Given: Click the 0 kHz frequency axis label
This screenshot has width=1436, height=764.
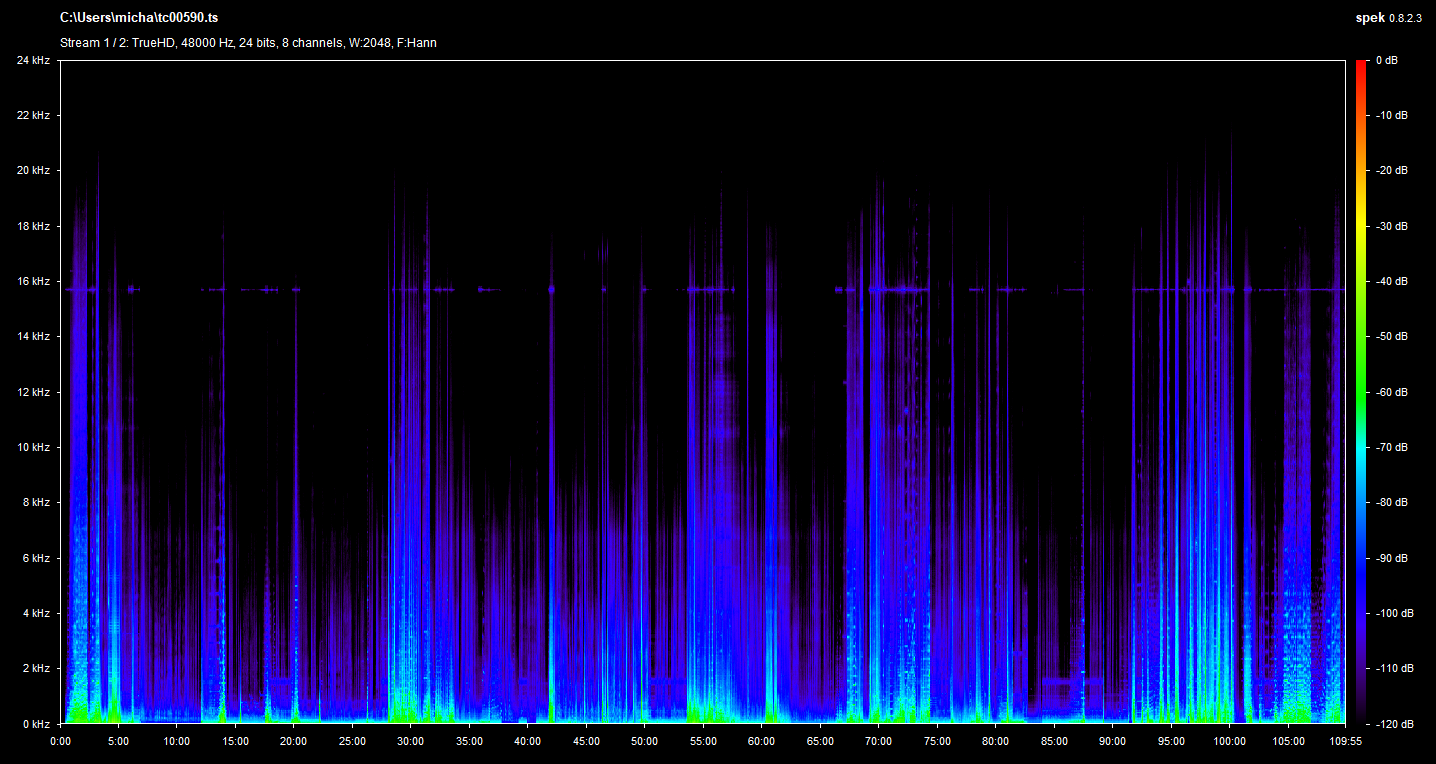Looking at the screenshot, I should coord(35,724).
